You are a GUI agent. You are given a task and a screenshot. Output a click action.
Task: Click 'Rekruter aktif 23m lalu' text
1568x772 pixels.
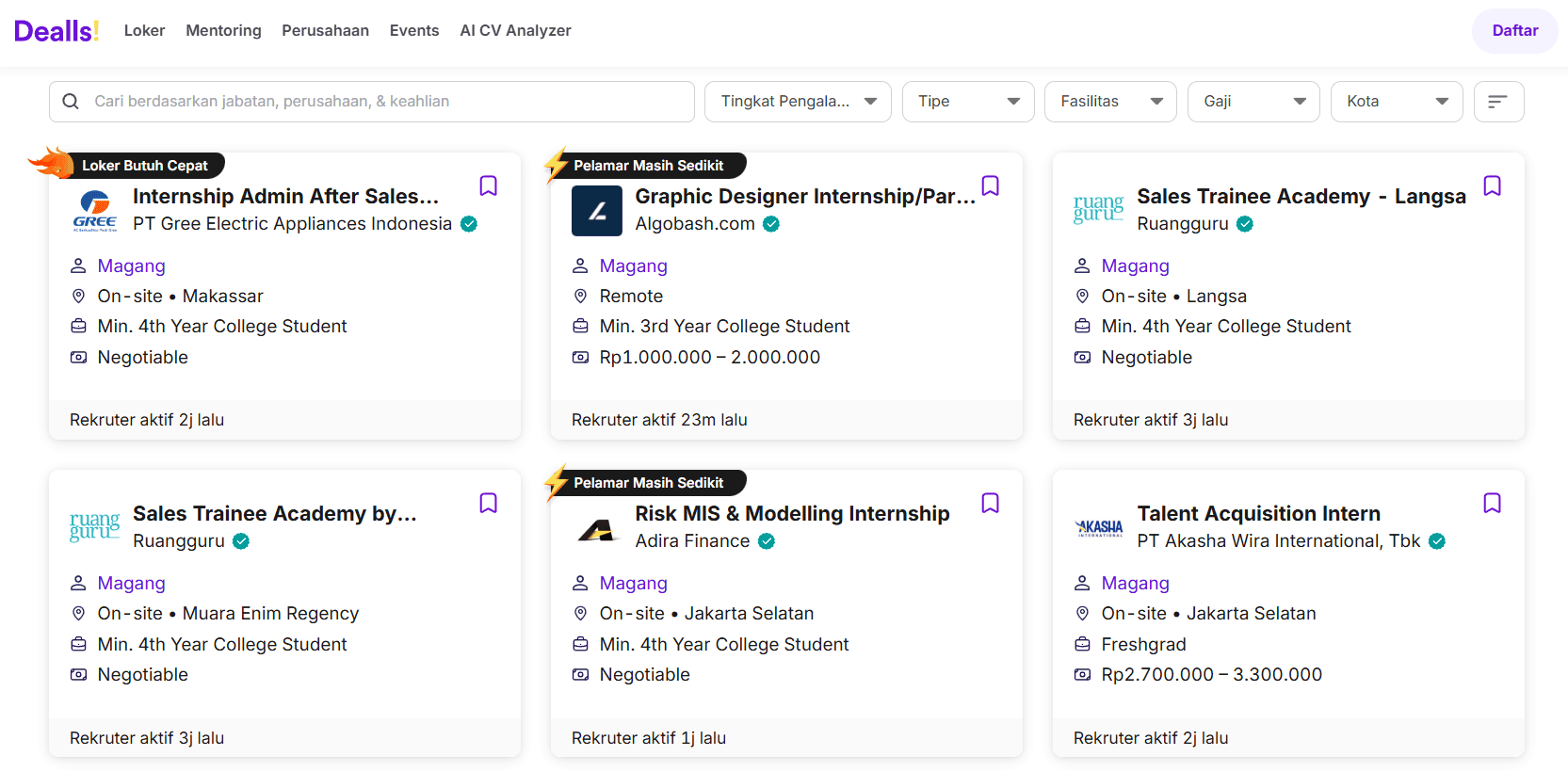tap(659, 420)
